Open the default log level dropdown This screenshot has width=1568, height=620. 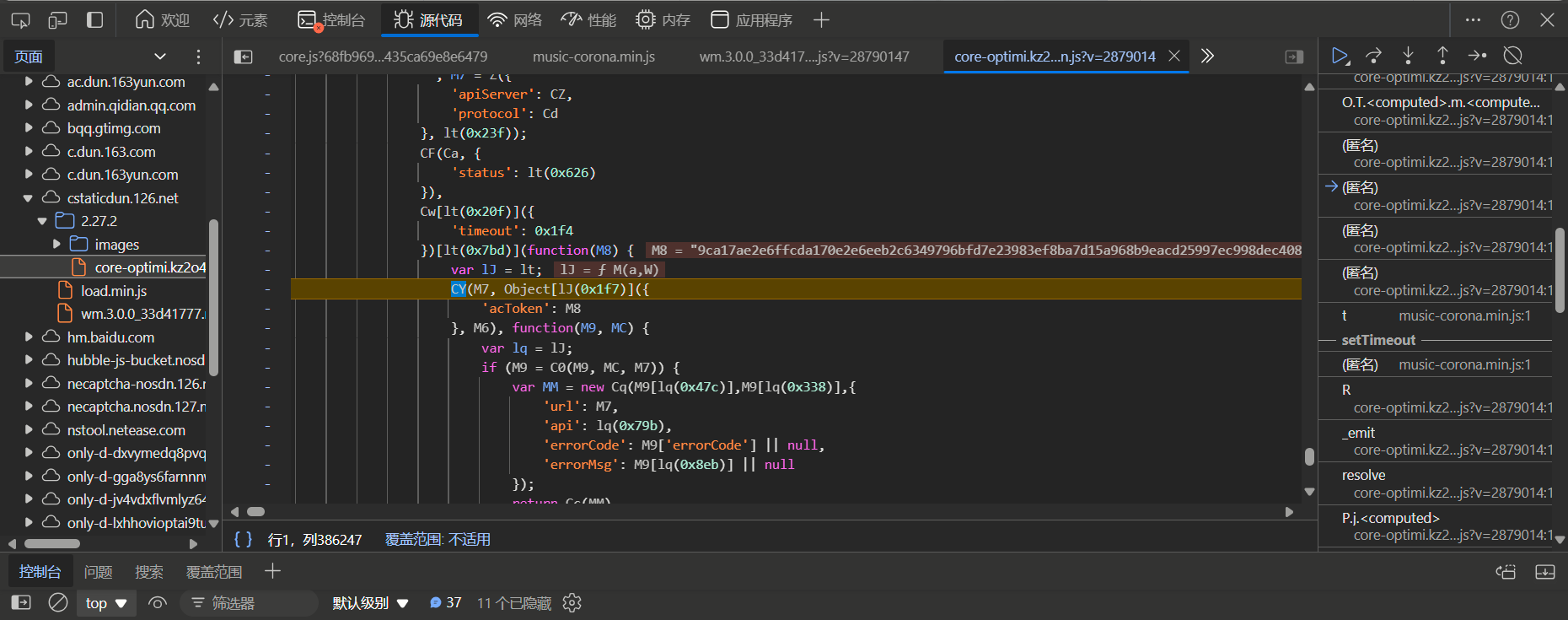[370, 603]
